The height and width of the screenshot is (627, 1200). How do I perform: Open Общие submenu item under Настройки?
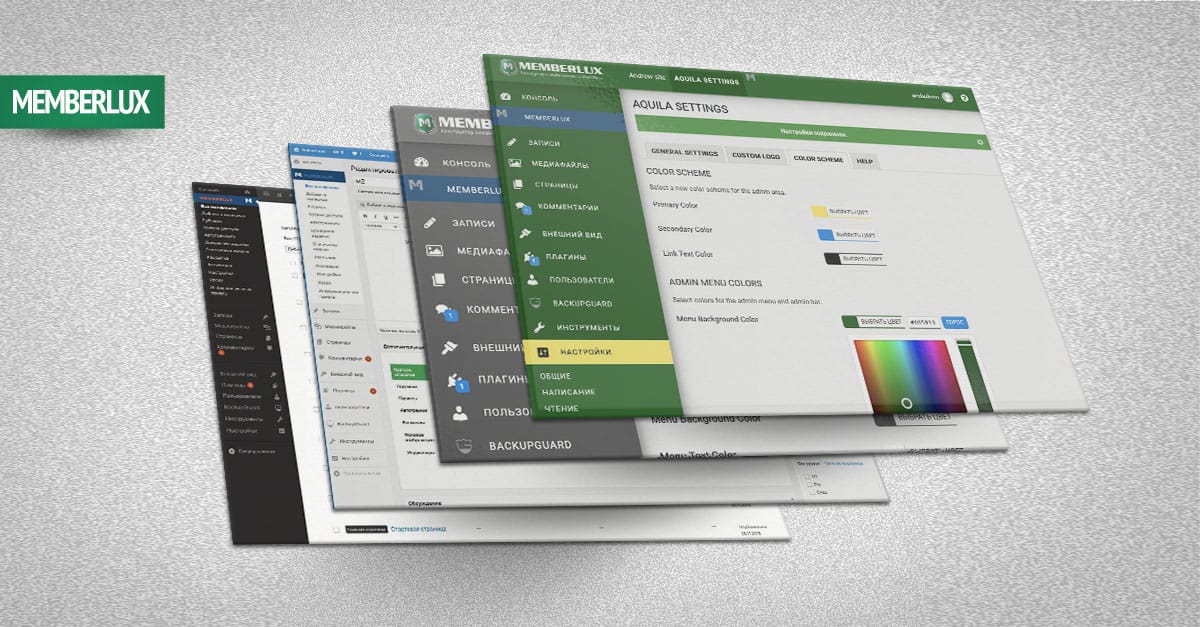click(555, 376)
